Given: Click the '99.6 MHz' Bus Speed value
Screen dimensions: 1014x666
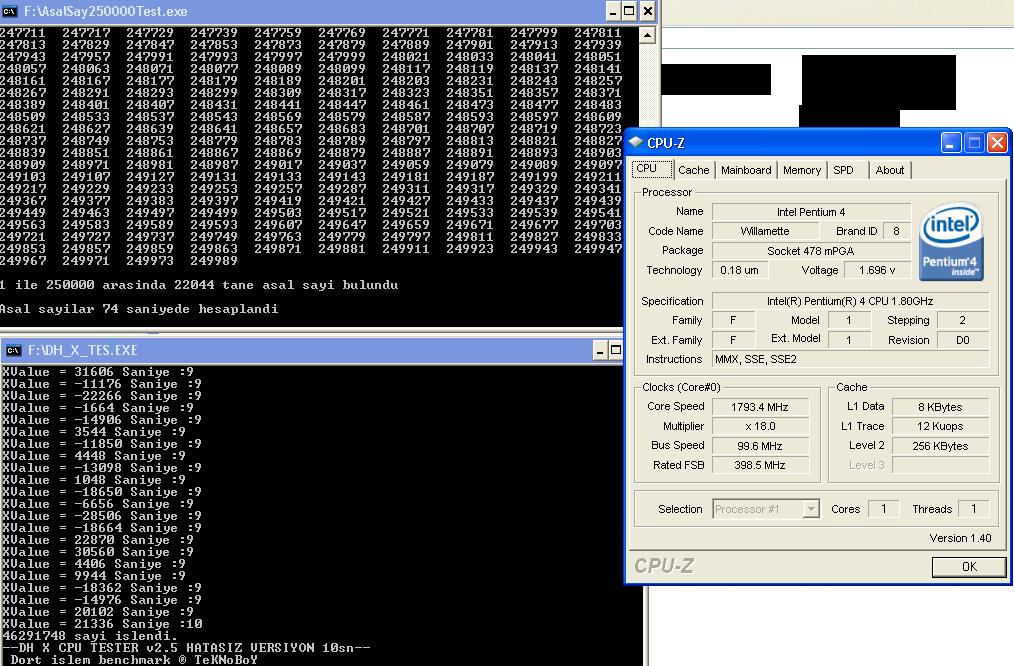Looking at the screenshot, I should tap(760, 446).
